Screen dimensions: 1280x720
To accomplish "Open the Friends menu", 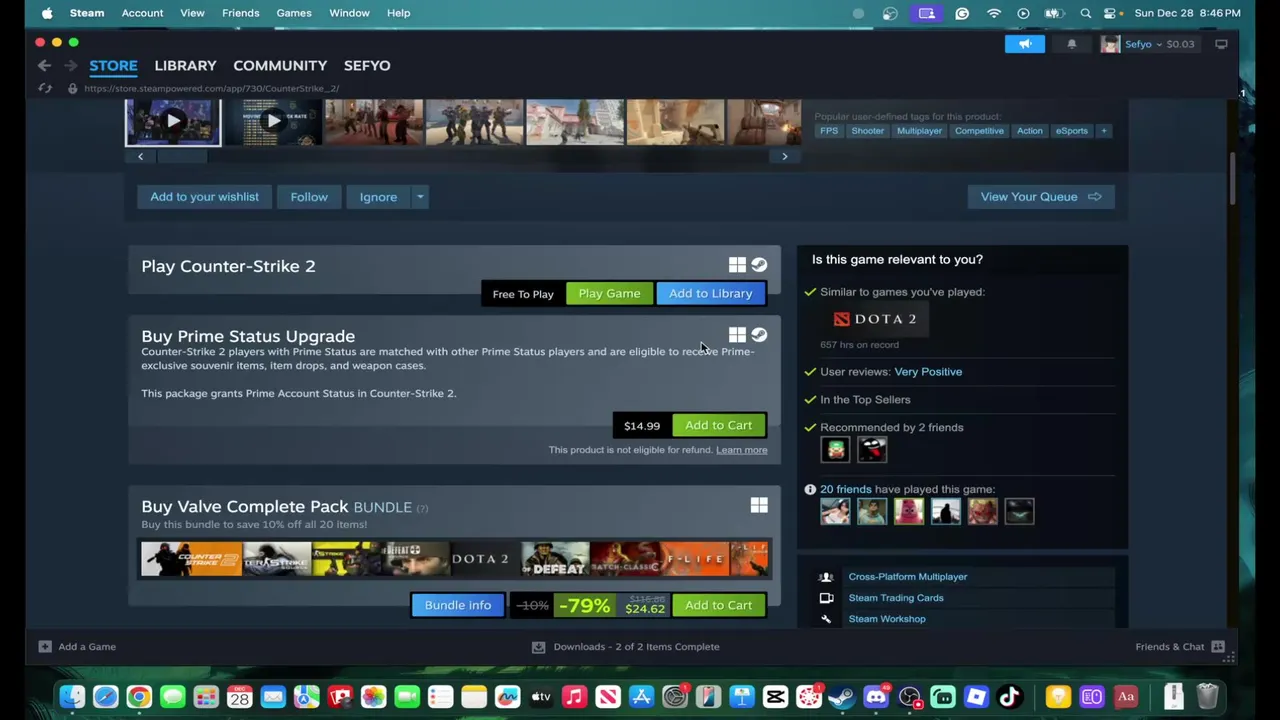I will tap(240, 13).
